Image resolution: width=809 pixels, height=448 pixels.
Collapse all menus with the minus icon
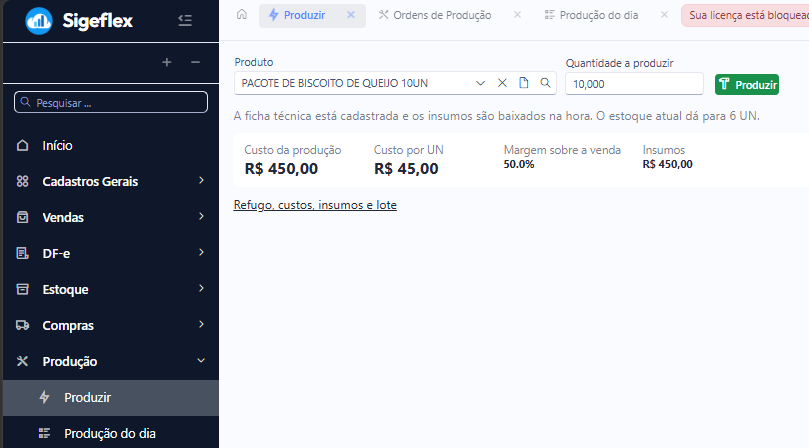(x=195, y=62)
